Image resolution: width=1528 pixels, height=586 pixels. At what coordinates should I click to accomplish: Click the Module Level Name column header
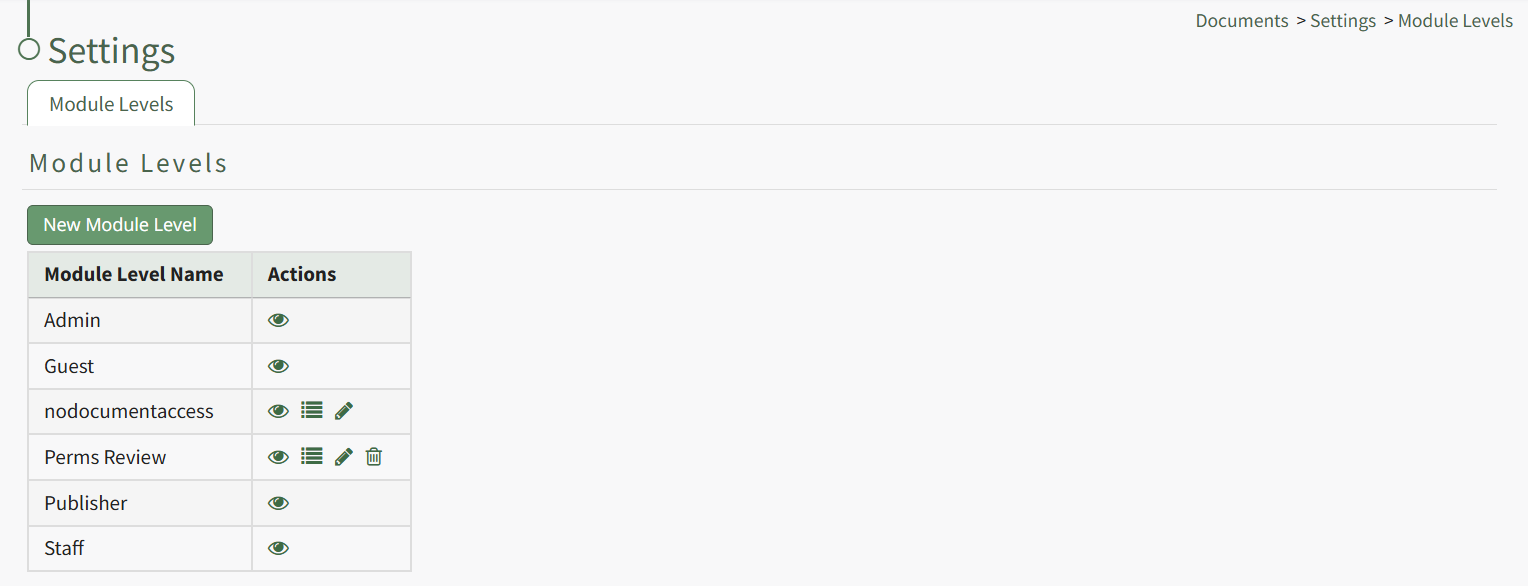(134, 274)
